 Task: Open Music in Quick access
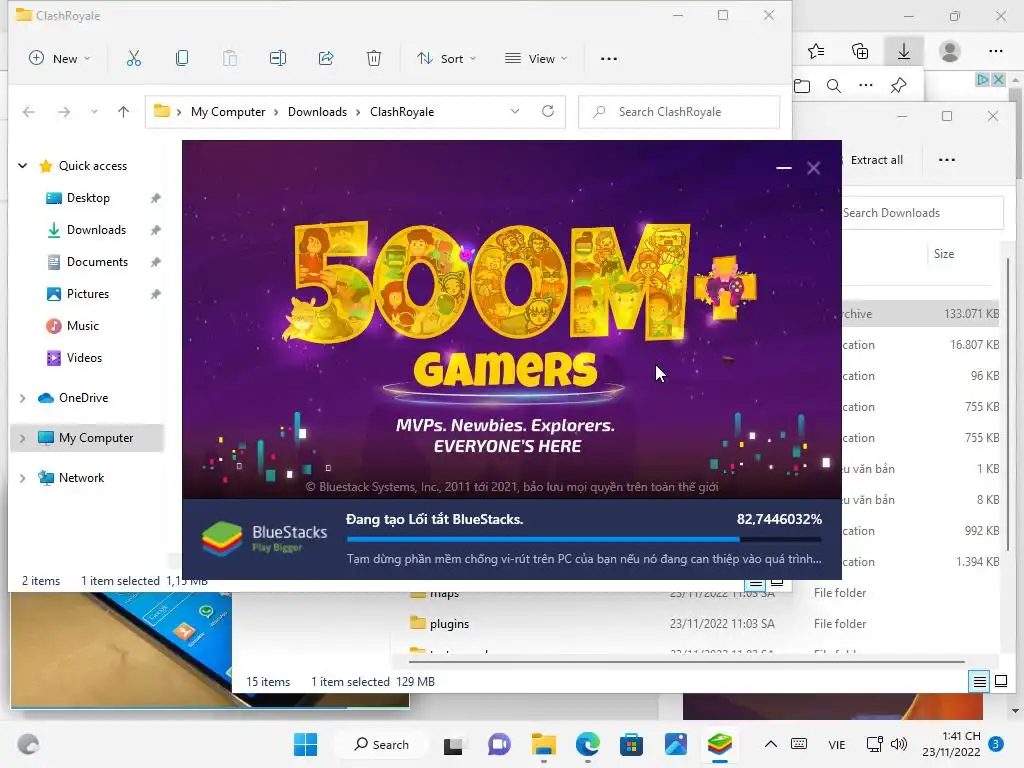point(82,326)
